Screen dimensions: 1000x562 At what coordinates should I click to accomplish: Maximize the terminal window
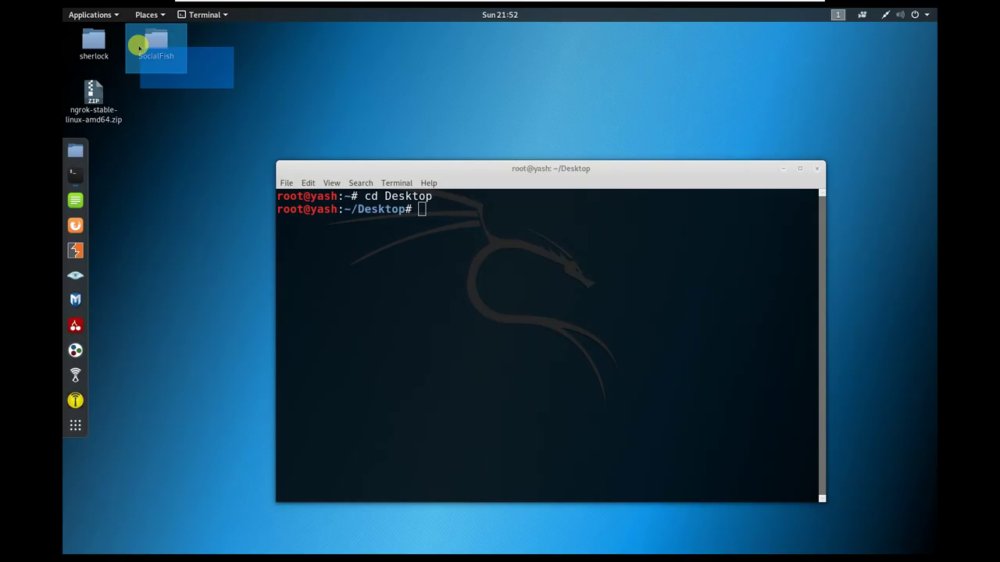click(800, 168)
